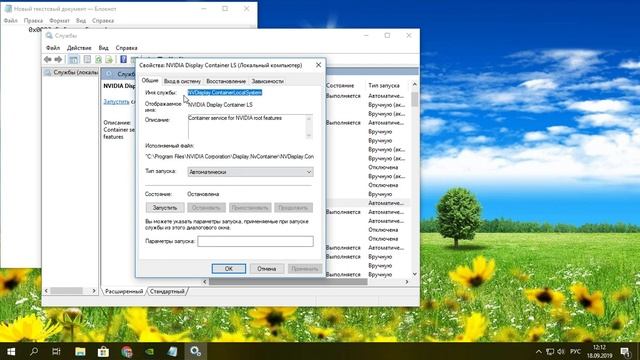The width and height of the screenshot is (640, 360).
Task: Click the properties sheet icon in the Services toolbar
Action: pos(87,60)
